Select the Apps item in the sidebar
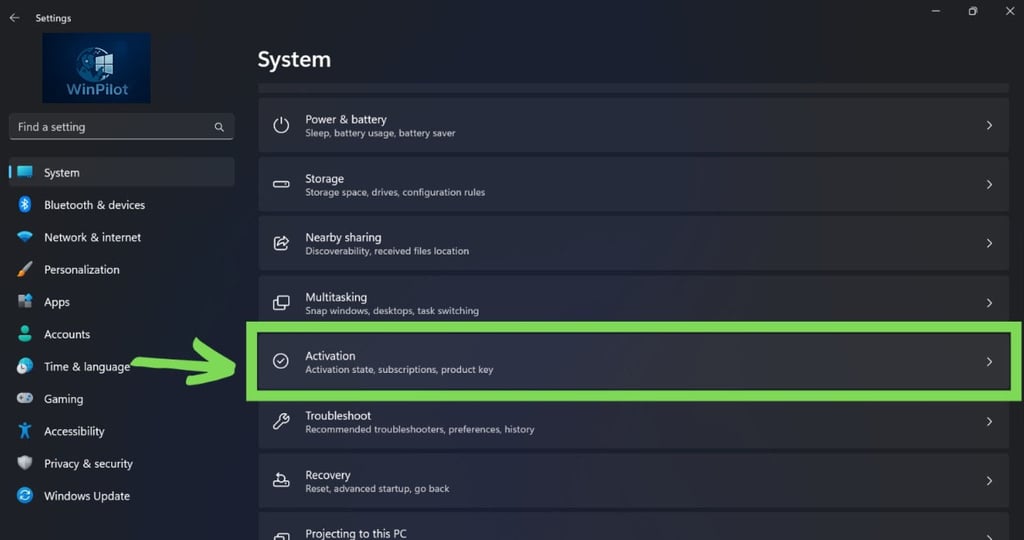This screenshot has height=540, width=1024. pos(57,302)
